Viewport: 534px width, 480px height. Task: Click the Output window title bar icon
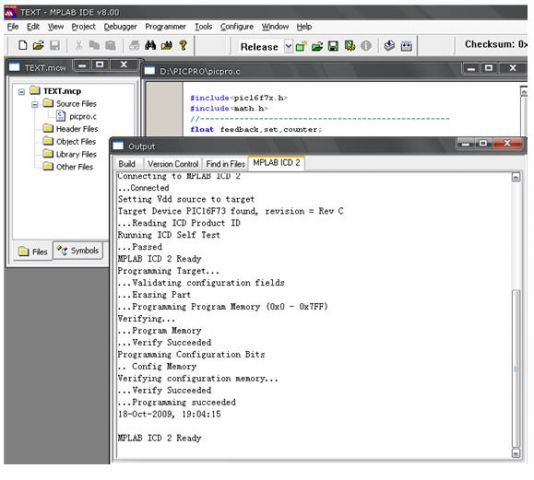tap(118, 146)
